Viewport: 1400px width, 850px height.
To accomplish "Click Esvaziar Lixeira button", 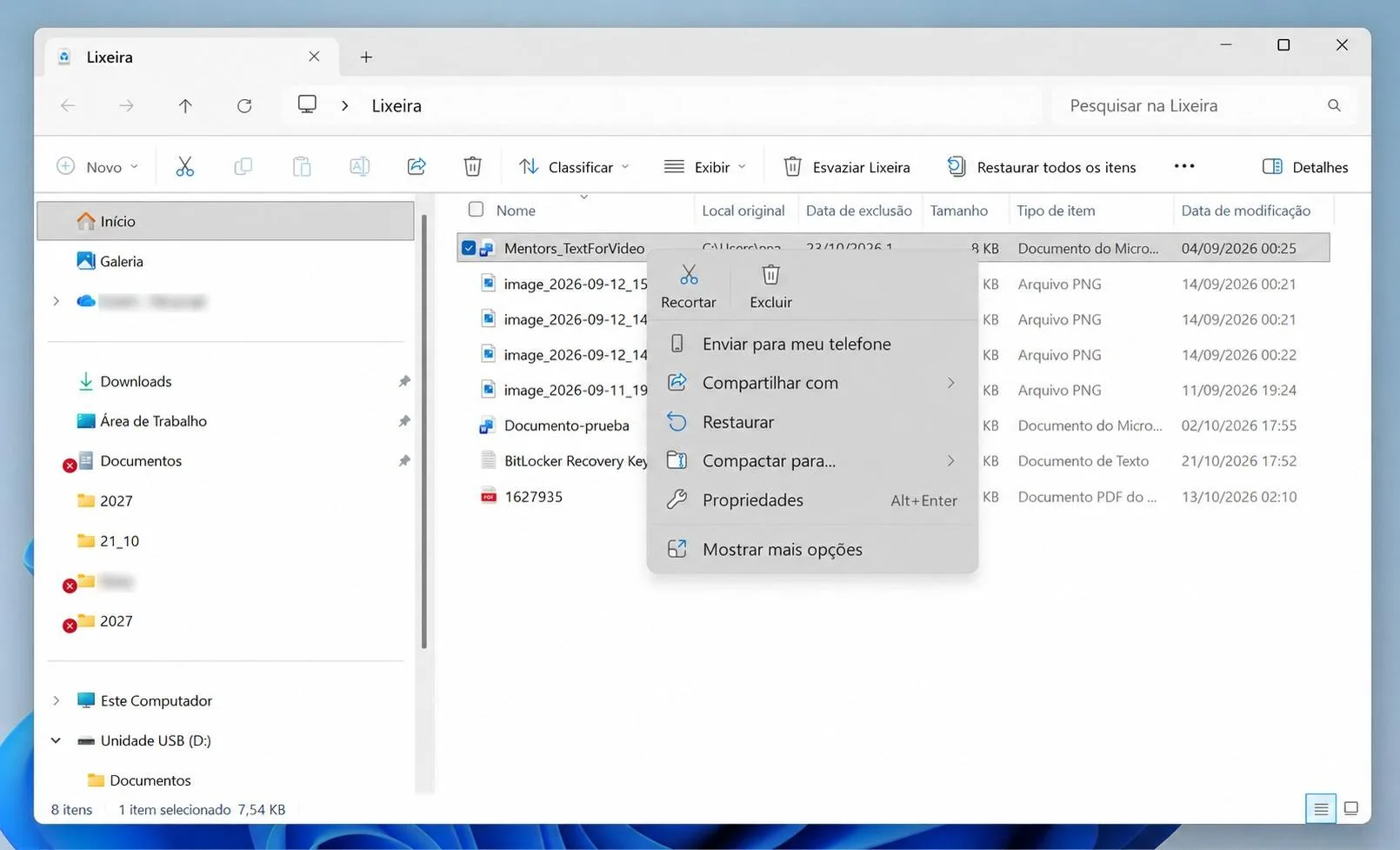I will coord(847,166).
